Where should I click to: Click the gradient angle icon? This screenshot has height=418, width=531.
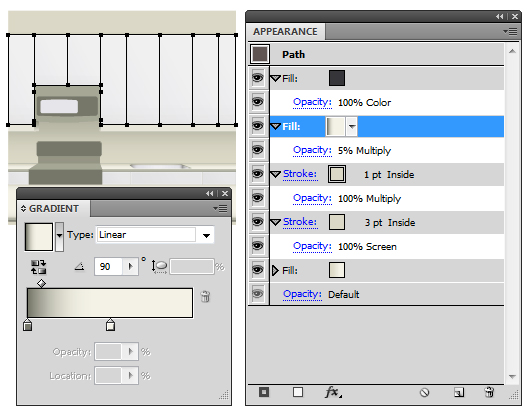pyautogui.click(x=80, y=267)
